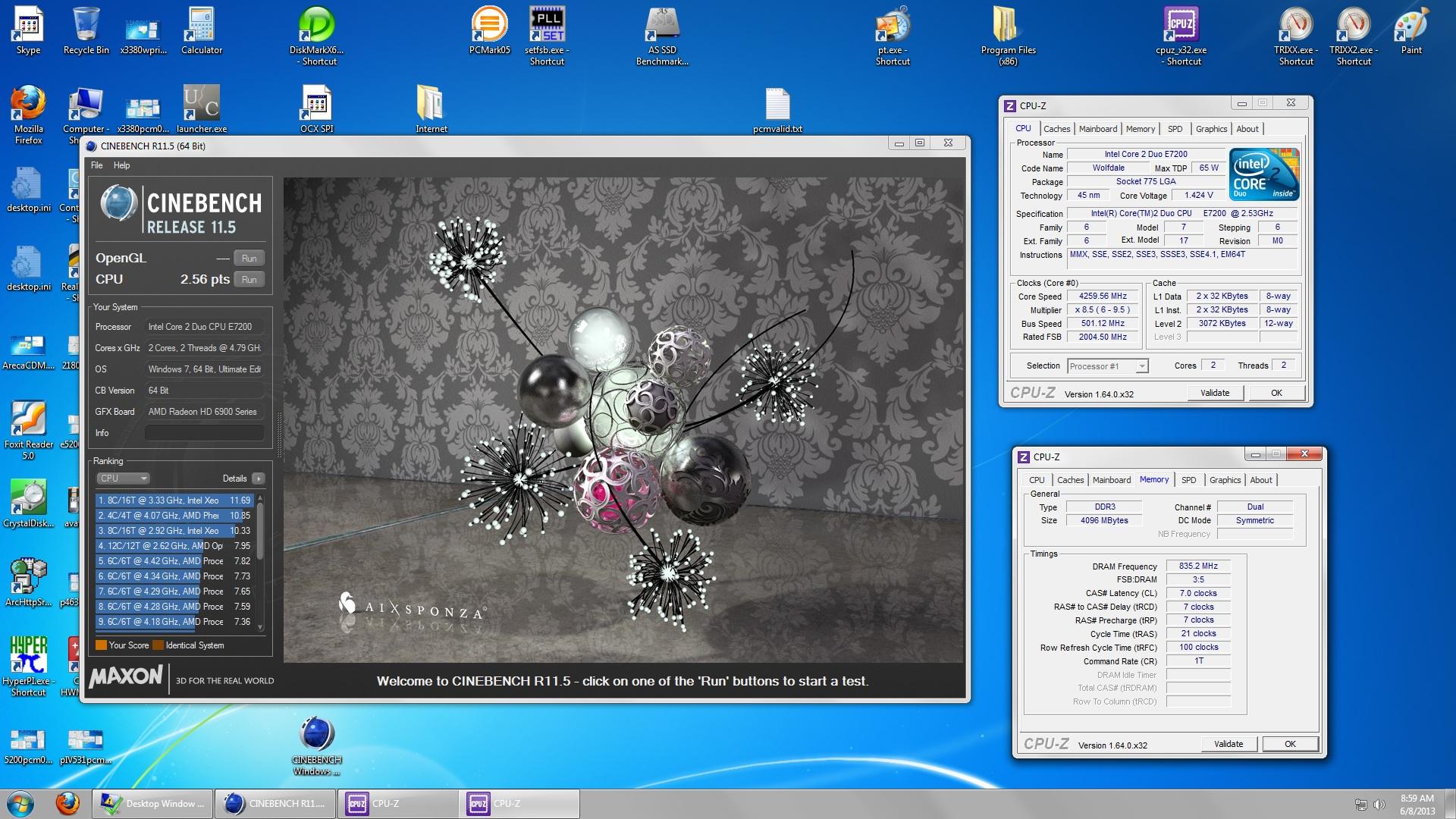Screen dimensions: 1456x819
Task: Launch PCMark05 desktop icon
Action: tap(489, 31)
